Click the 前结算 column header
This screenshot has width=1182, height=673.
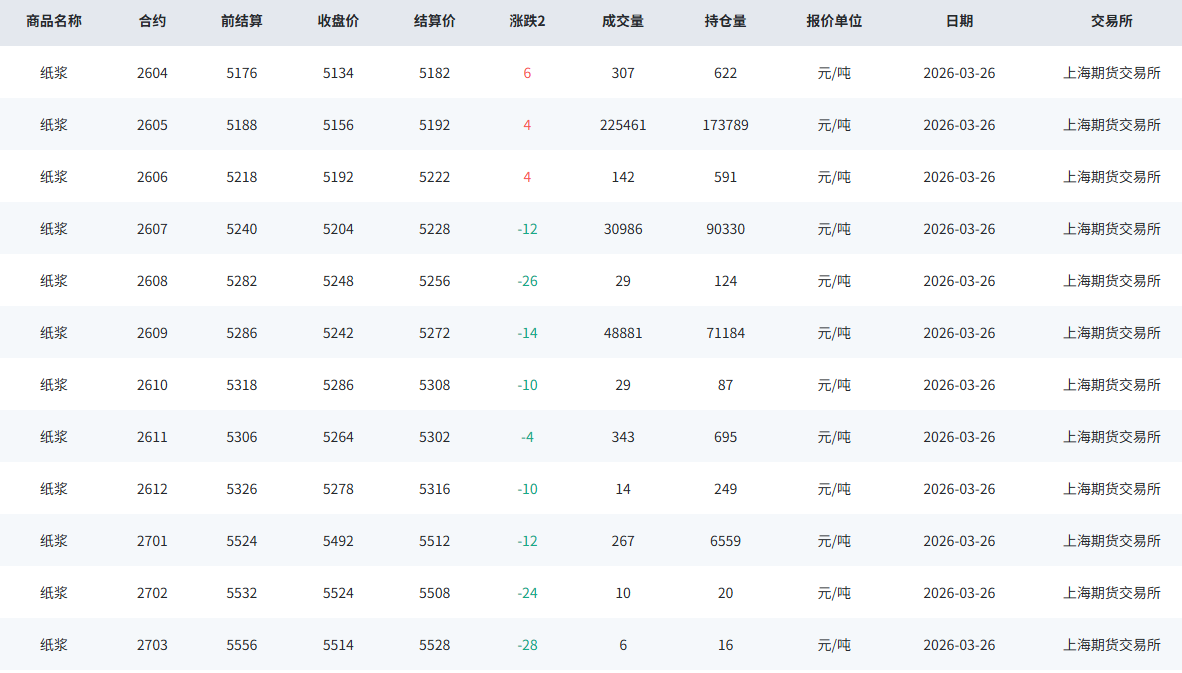click(x=242, y=21)
